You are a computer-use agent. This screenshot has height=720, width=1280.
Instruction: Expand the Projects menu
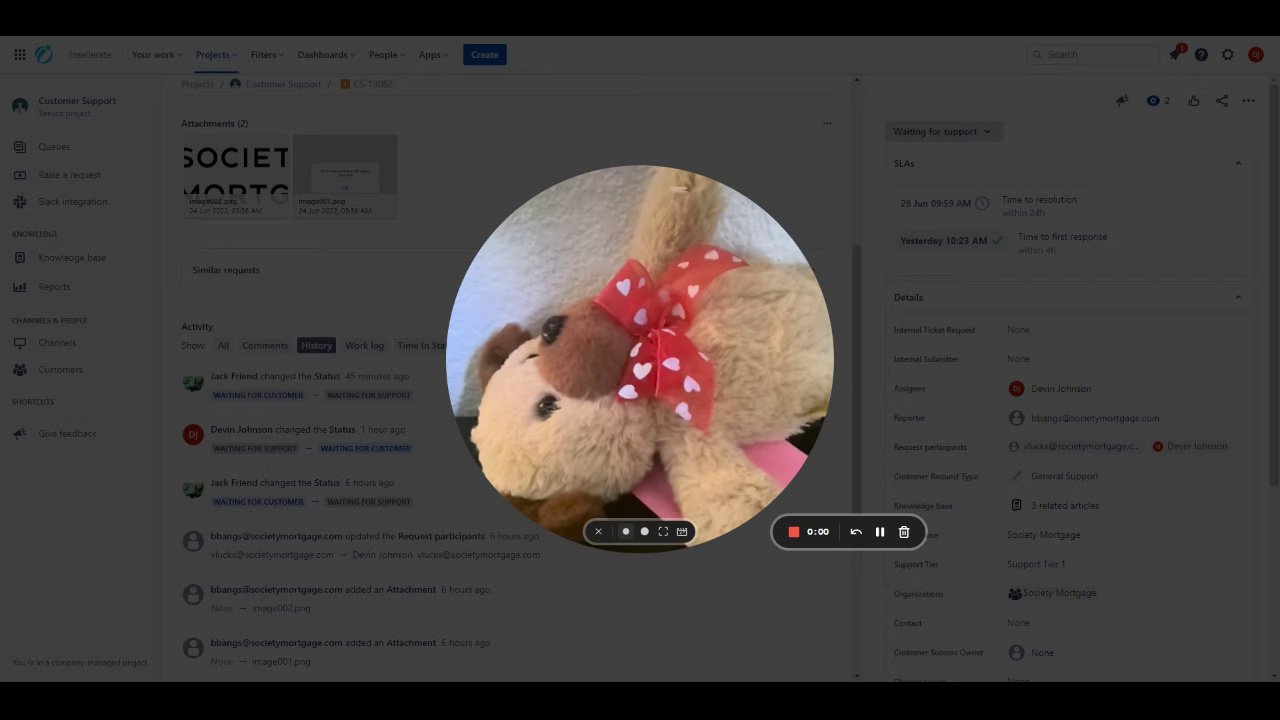coord(216,55)
